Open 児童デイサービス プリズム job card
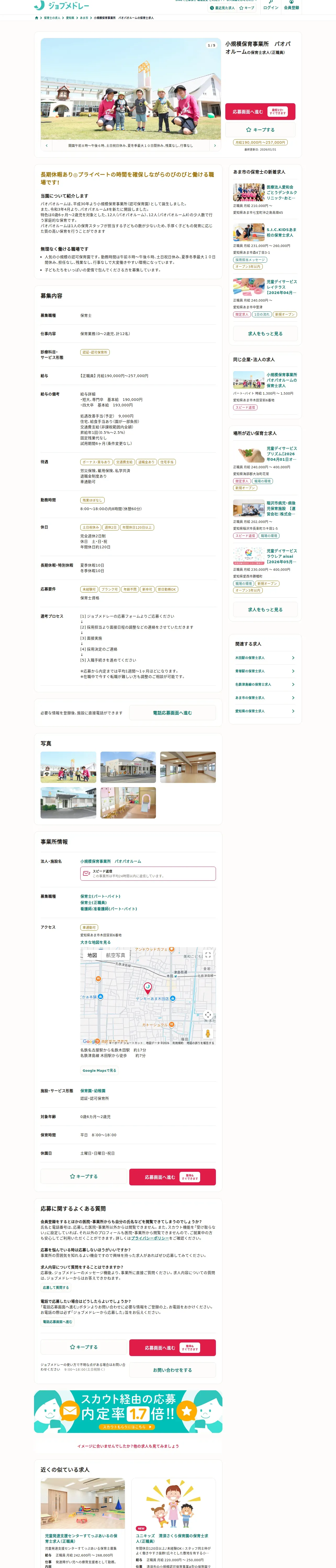This screenshot has height=1568, width=336. [265, 468]
